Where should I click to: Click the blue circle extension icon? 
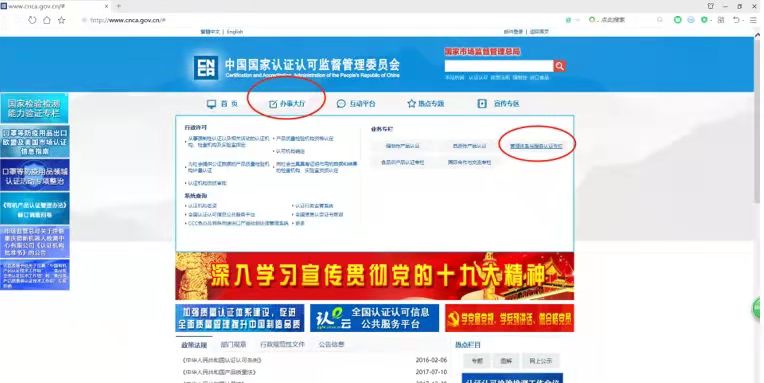(x=691, y=20)
